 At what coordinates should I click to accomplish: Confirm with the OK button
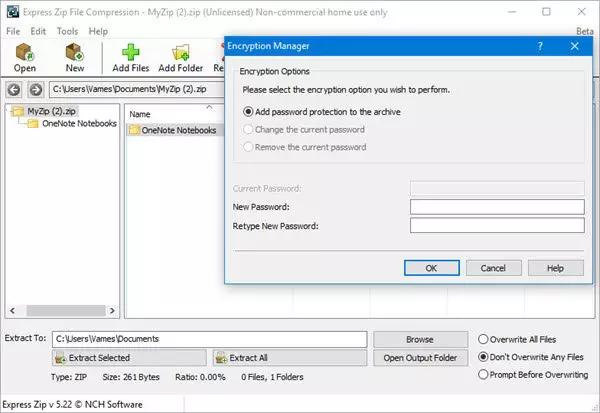[x=432, y=268]
